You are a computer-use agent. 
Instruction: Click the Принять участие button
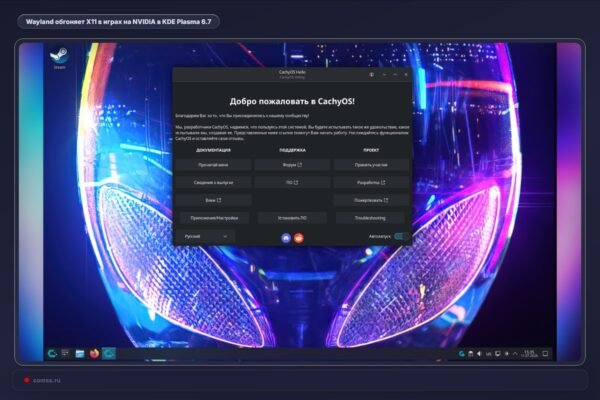click(371, 165)
